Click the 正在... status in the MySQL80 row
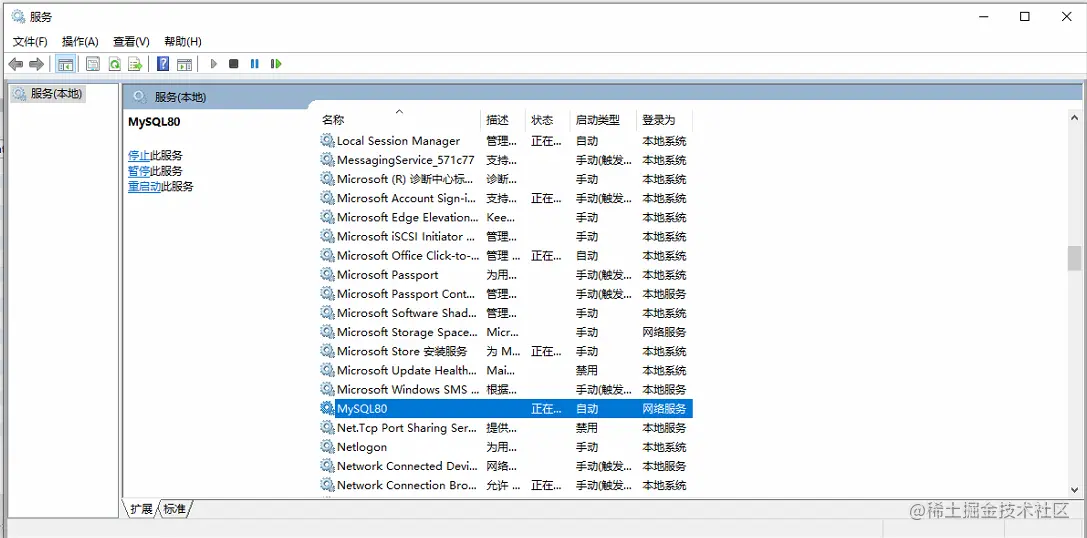The width and height of the screenshot is (1087, 538). tap(546, 408)
